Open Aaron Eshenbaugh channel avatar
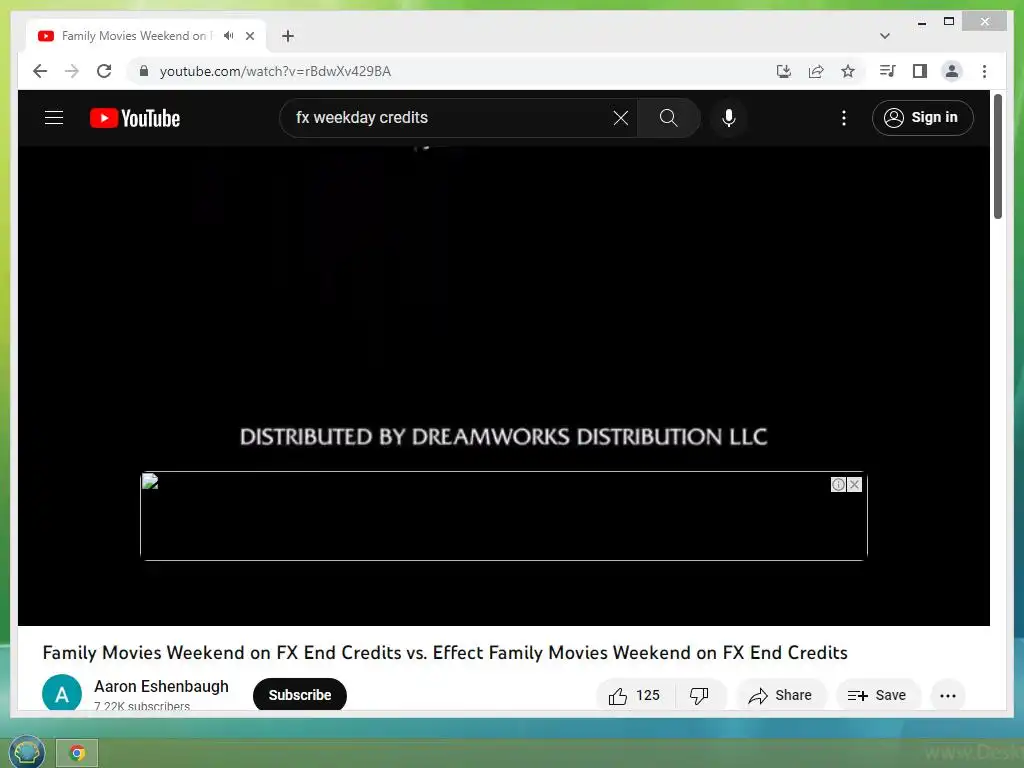 [x=62, y=693]
